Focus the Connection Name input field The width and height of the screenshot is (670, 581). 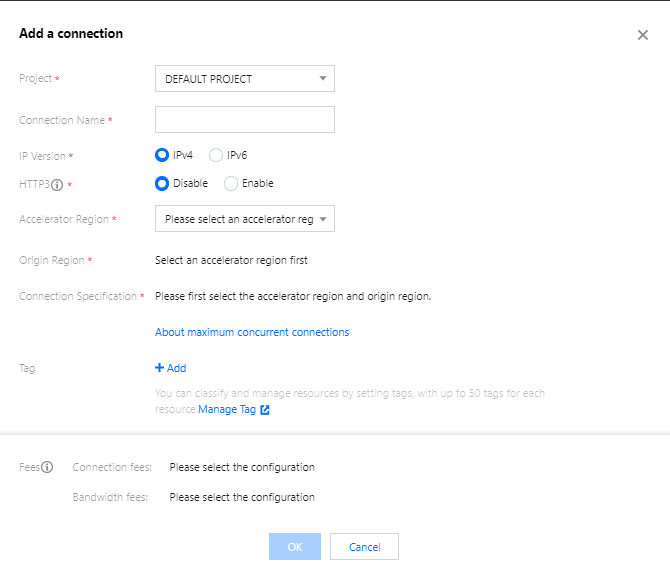pos(244,120)
